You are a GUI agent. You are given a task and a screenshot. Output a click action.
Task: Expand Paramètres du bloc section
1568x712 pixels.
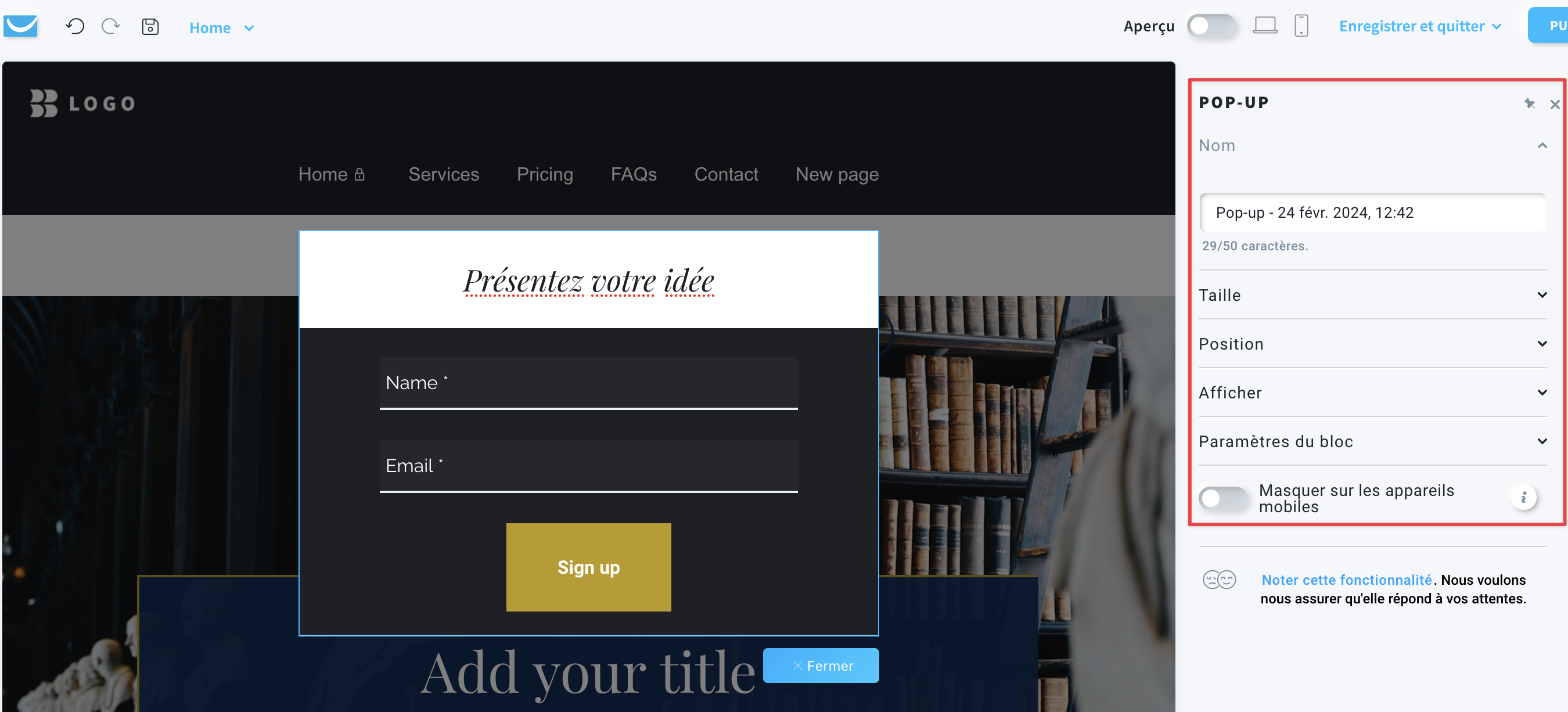coord(1372,441)
